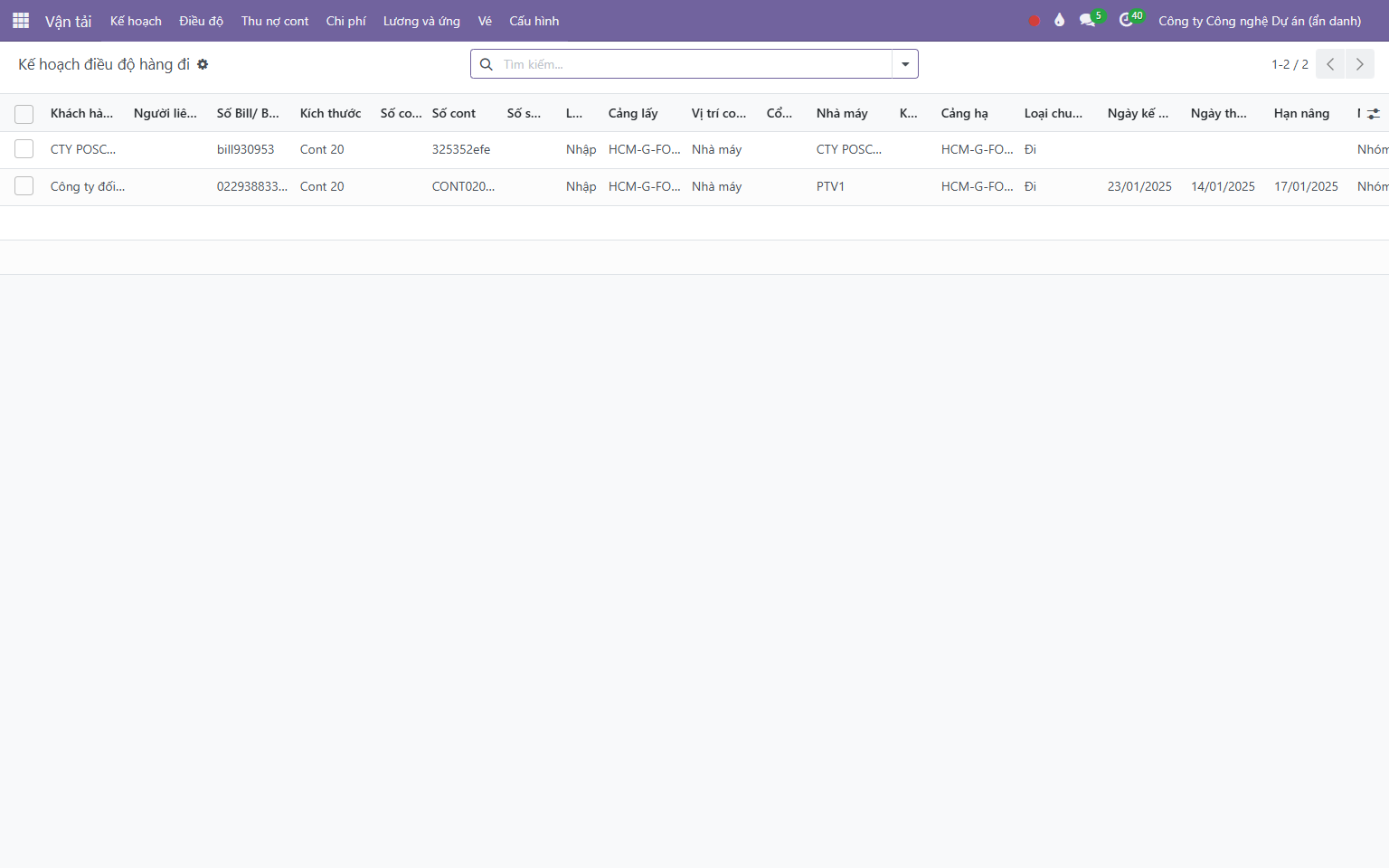
Task: Tick the select-all header checkbox
Action: click(24, 114)
